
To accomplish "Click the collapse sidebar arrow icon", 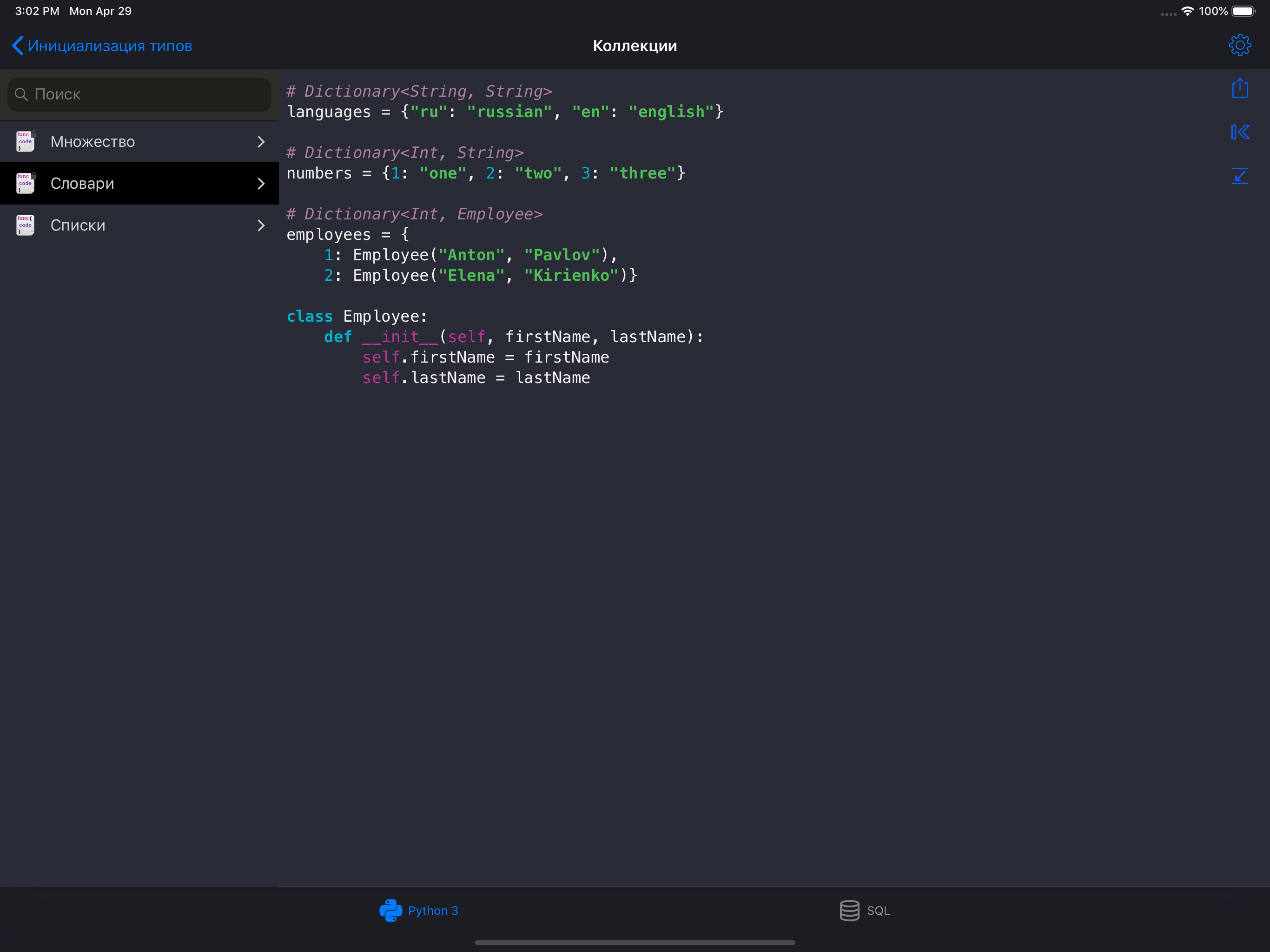I will [1240, 132].
